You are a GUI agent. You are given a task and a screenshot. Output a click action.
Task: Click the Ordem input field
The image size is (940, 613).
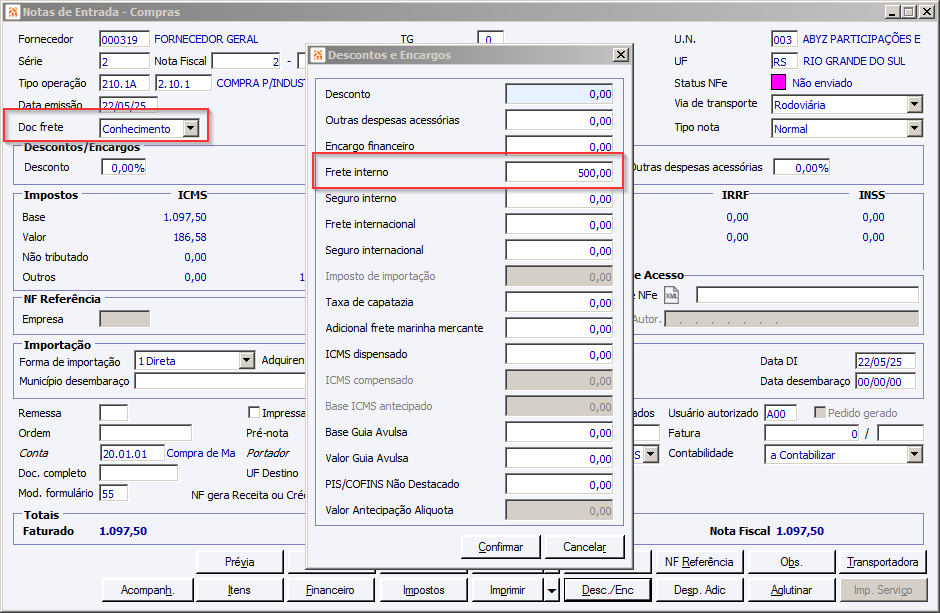(x=146, y=433)
